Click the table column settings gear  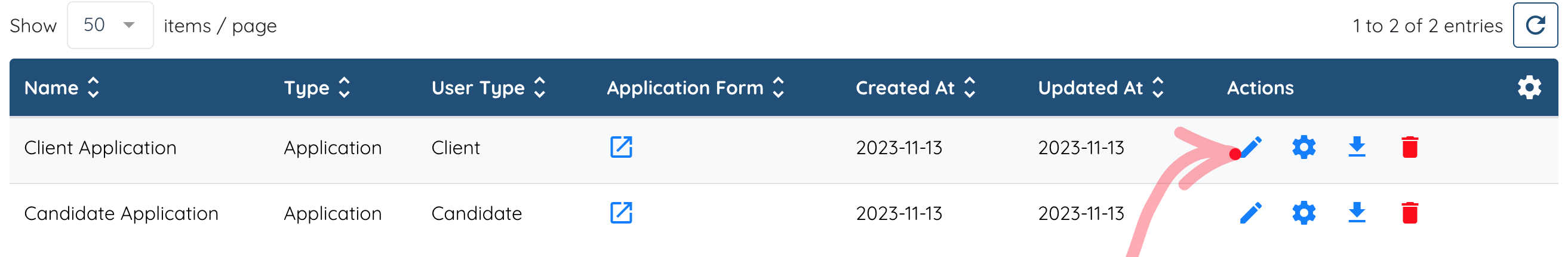click(1529, 88)
